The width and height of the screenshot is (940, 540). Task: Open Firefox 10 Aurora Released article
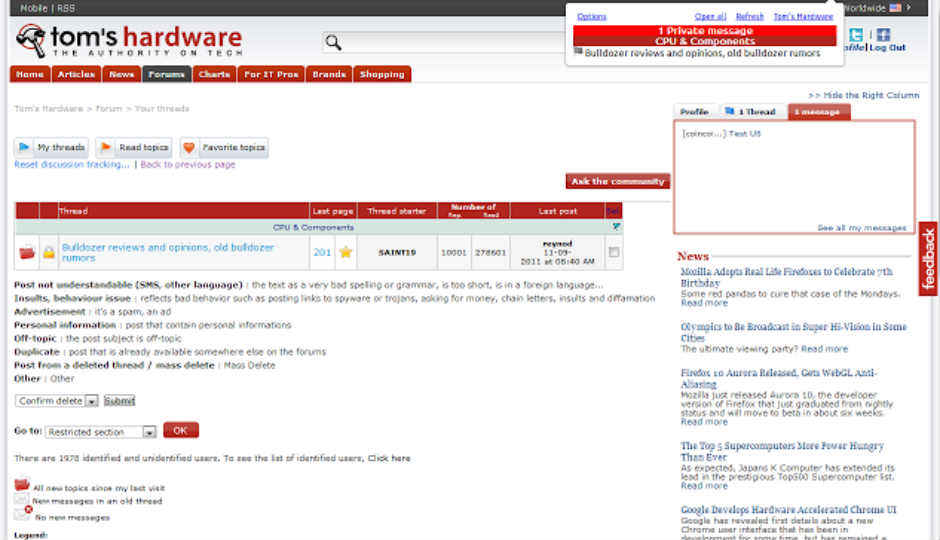(778, 378)
